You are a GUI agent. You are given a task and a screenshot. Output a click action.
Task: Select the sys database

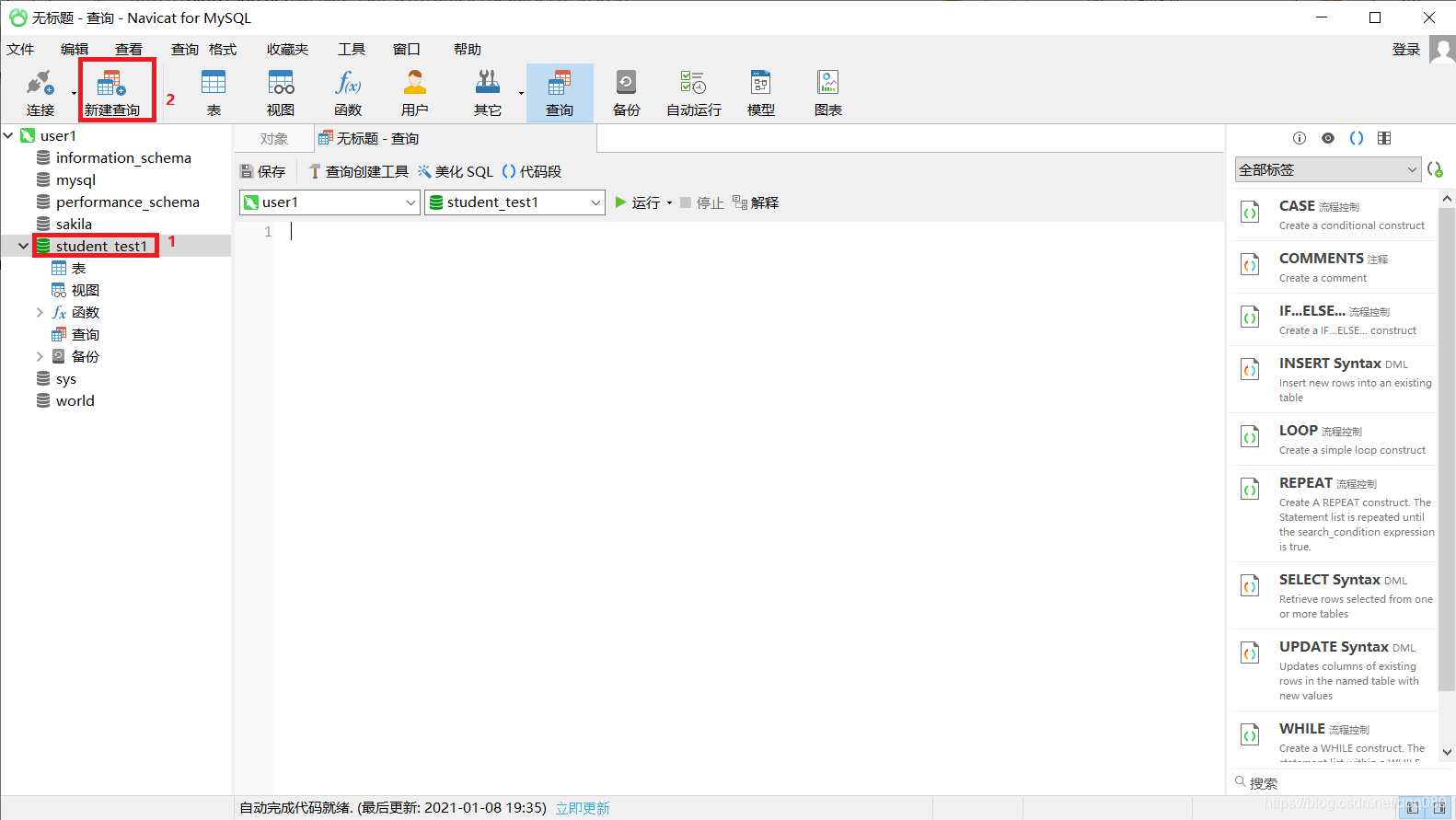[65, 378]
